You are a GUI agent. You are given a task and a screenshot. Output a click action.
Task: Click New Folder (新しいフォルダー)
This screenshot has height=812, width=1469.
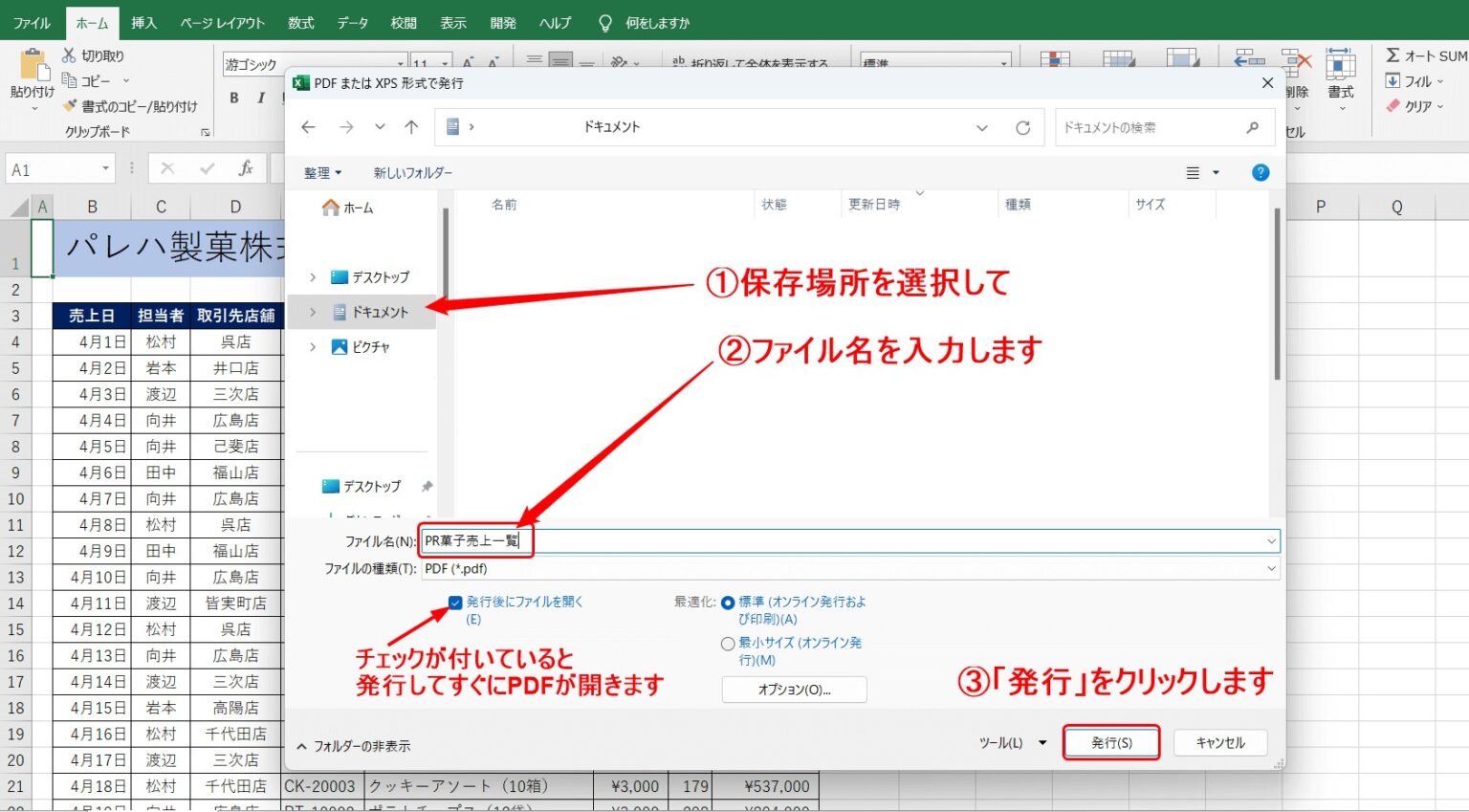pos(412,173)
